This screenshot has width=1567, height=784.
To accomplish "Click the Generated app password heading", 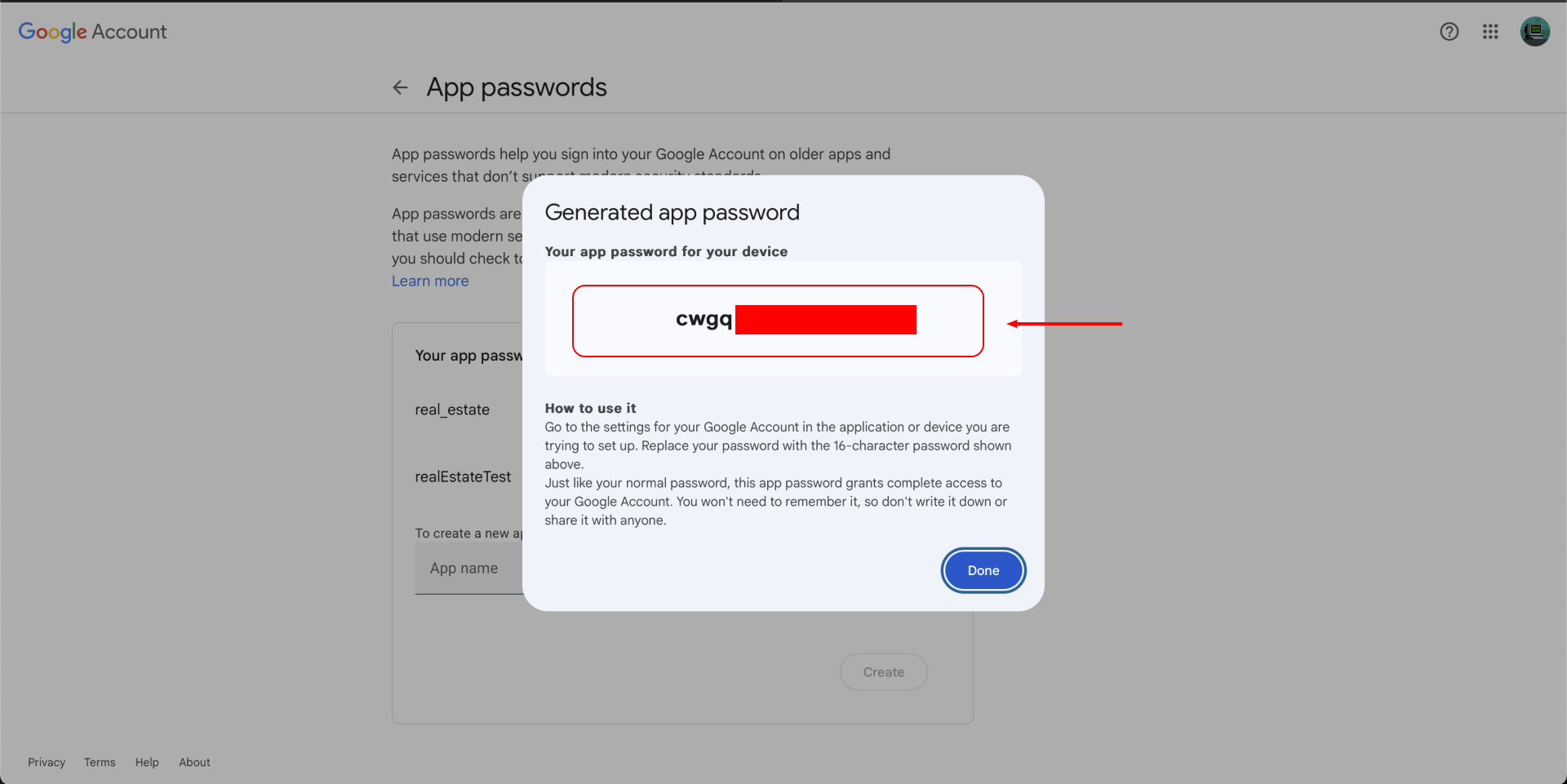I will coord(672,212).
